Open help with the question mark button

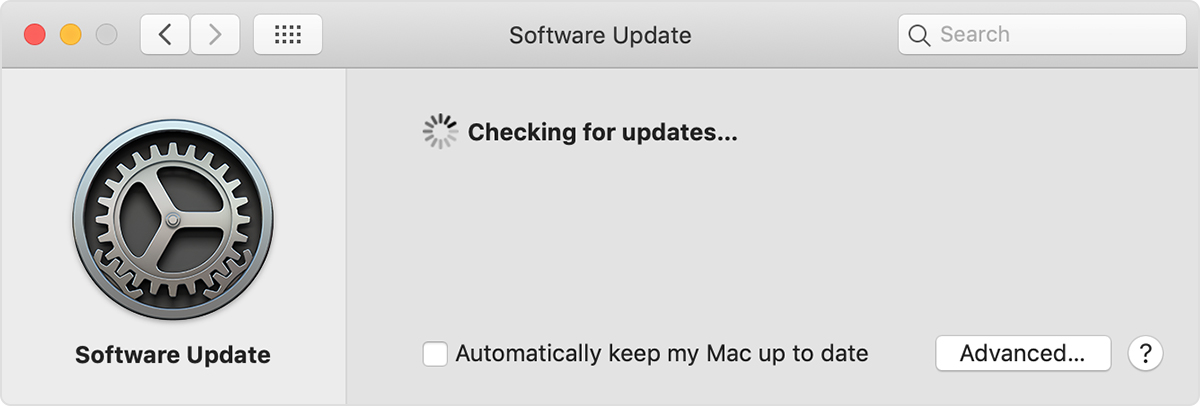1146,353
